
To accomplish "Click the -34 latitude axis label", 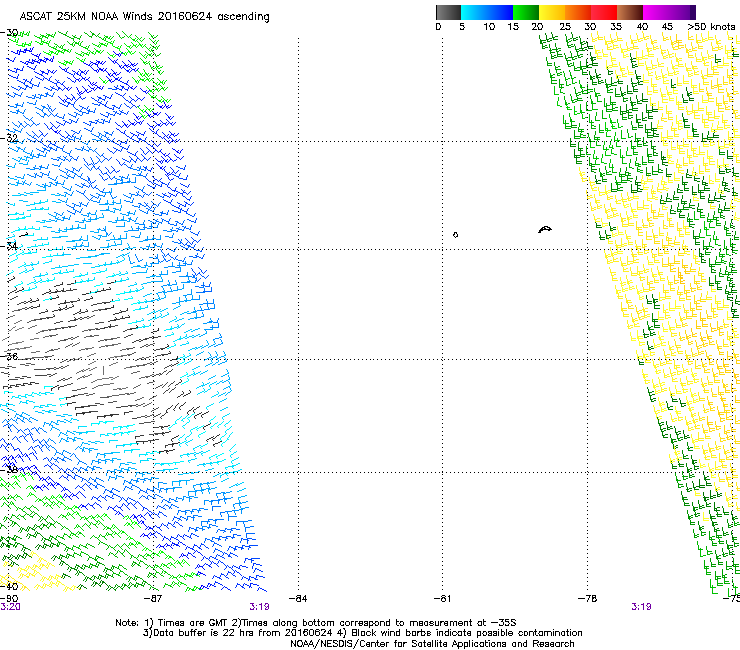I will coord(9,246).
